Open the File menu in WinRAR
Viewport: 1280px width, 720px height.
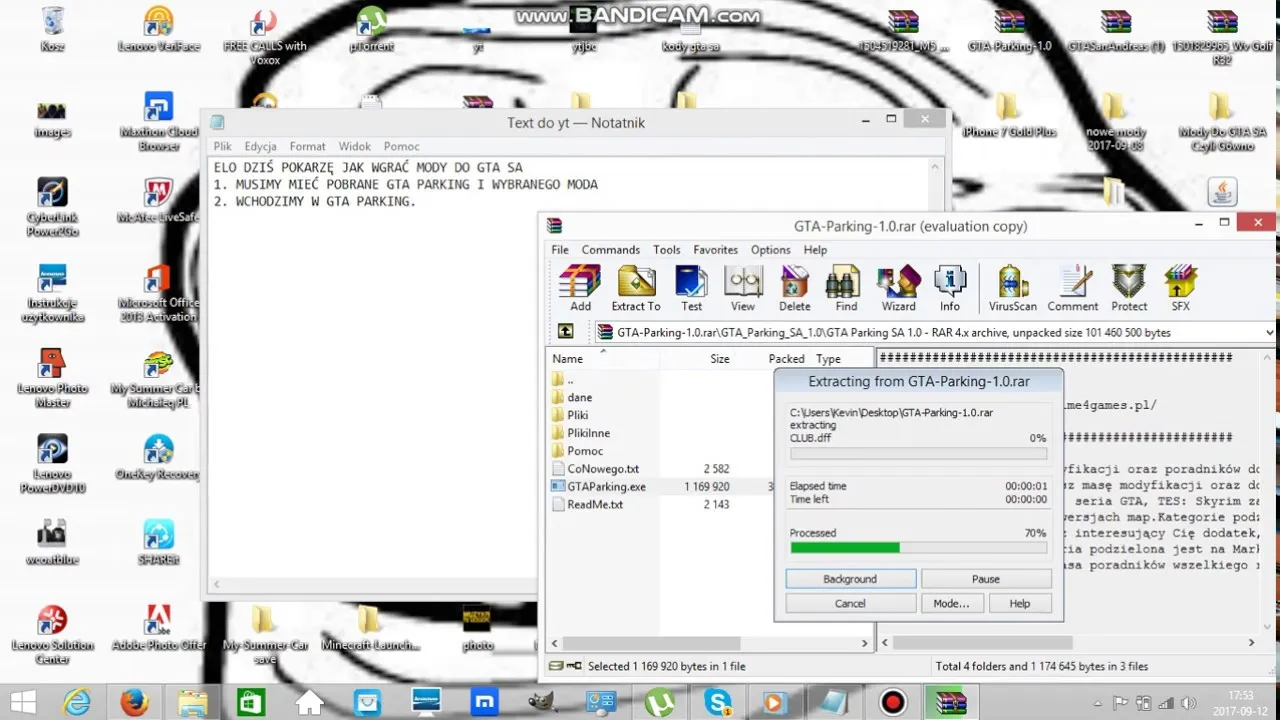[x=560, y=250]
